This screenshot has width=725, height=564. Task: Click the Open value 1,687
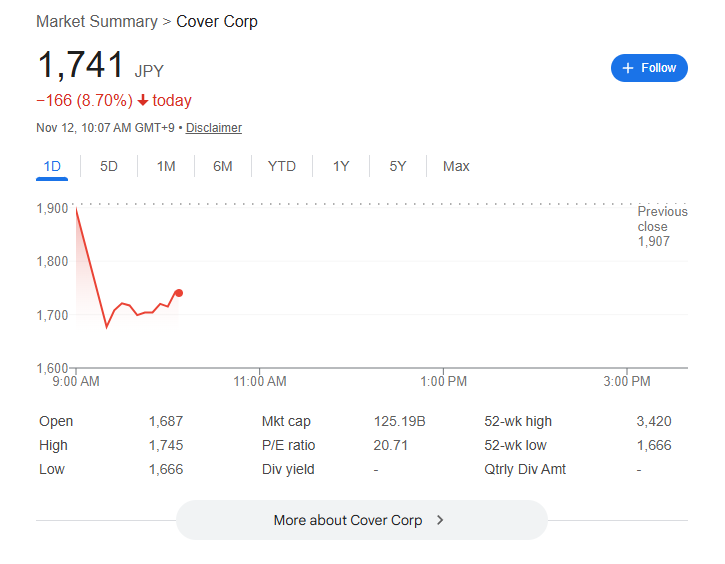click(166, 421)
